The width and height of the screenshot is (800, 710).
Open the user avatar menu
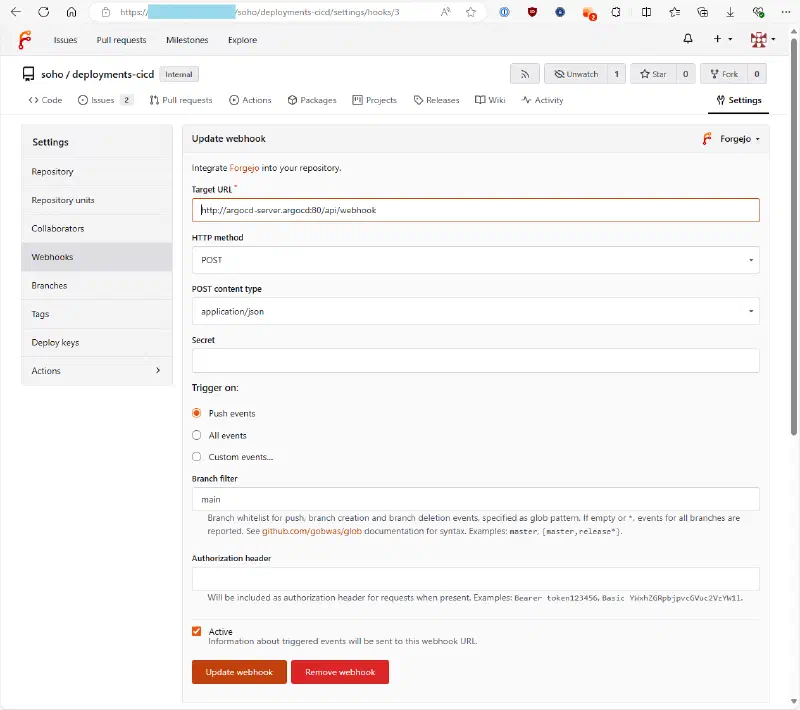coord(763,39)
